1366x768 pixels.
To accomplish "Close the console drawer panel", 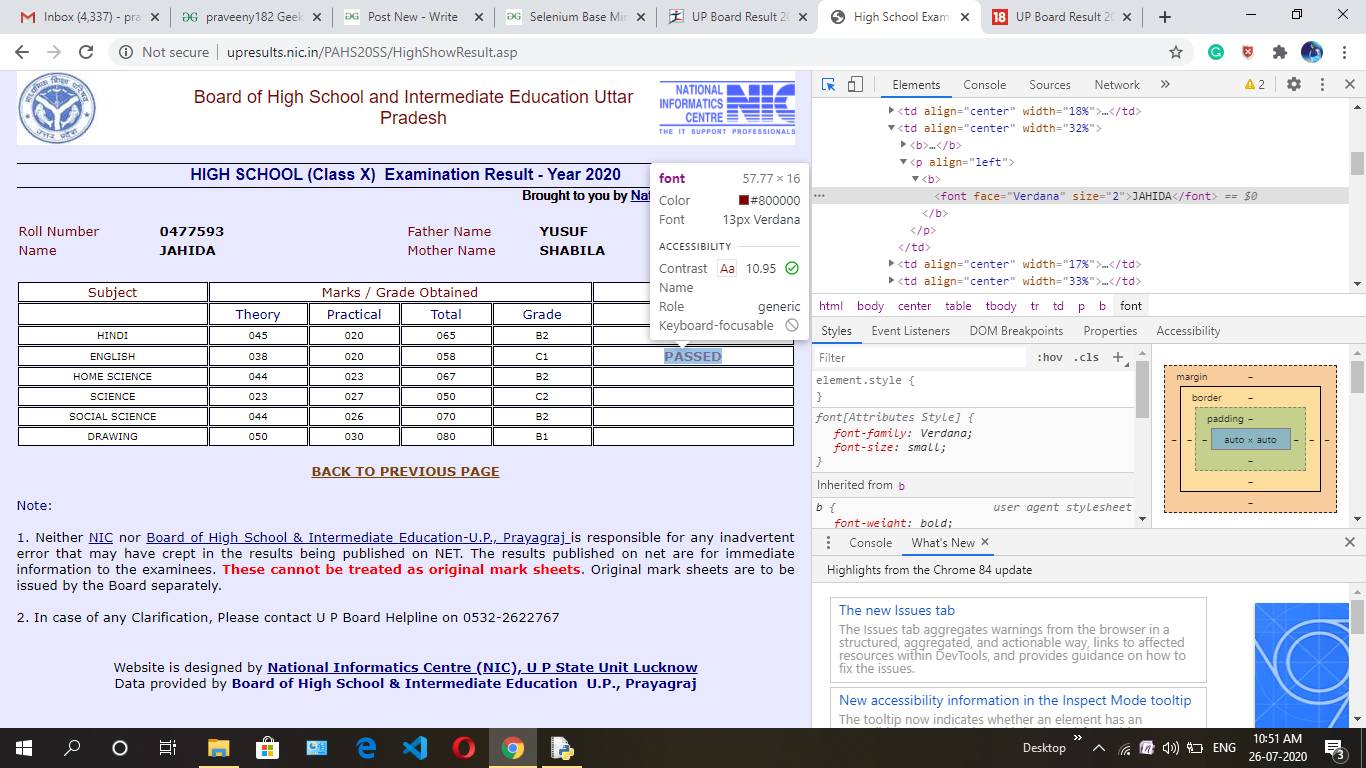I will point(1350,542).
